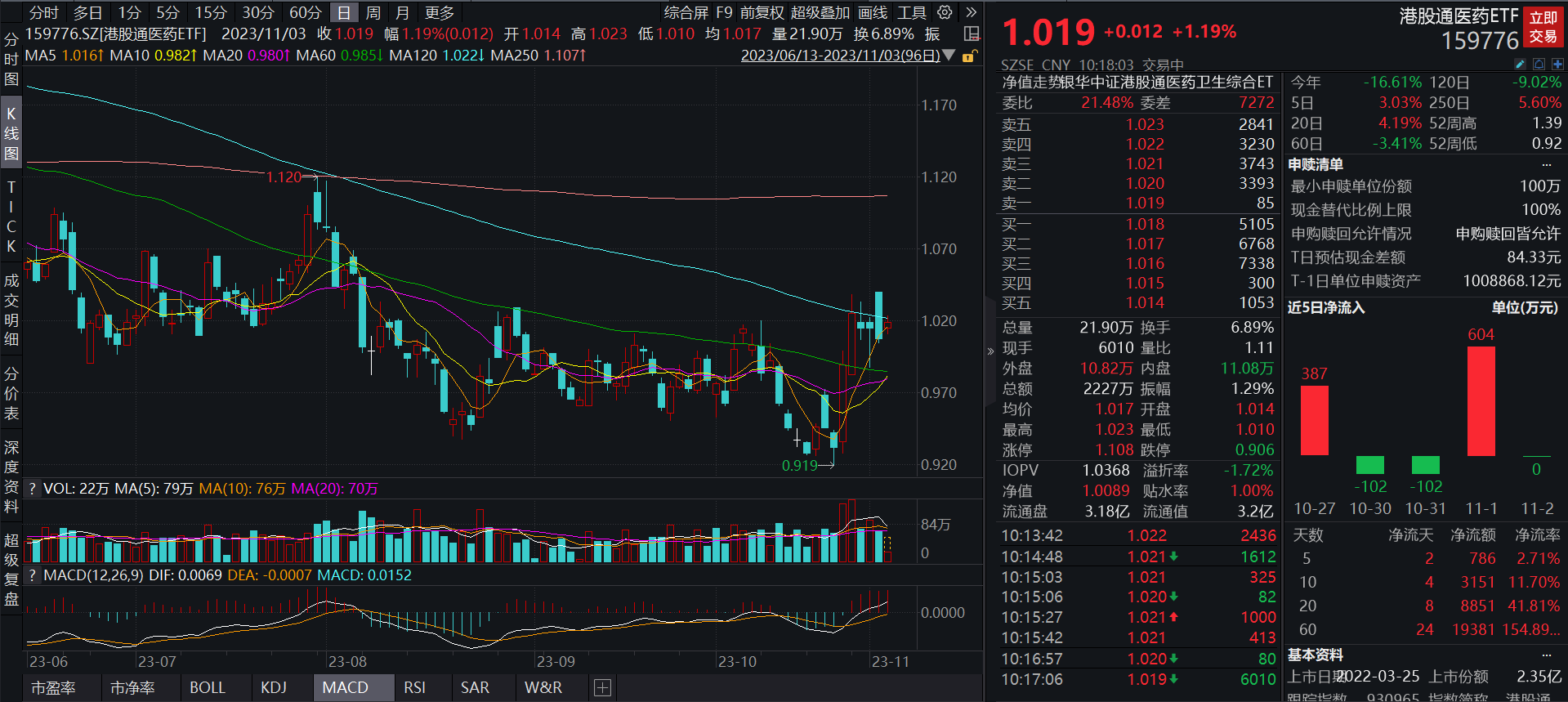Click the 1.120 high price marker

(284, 177)
